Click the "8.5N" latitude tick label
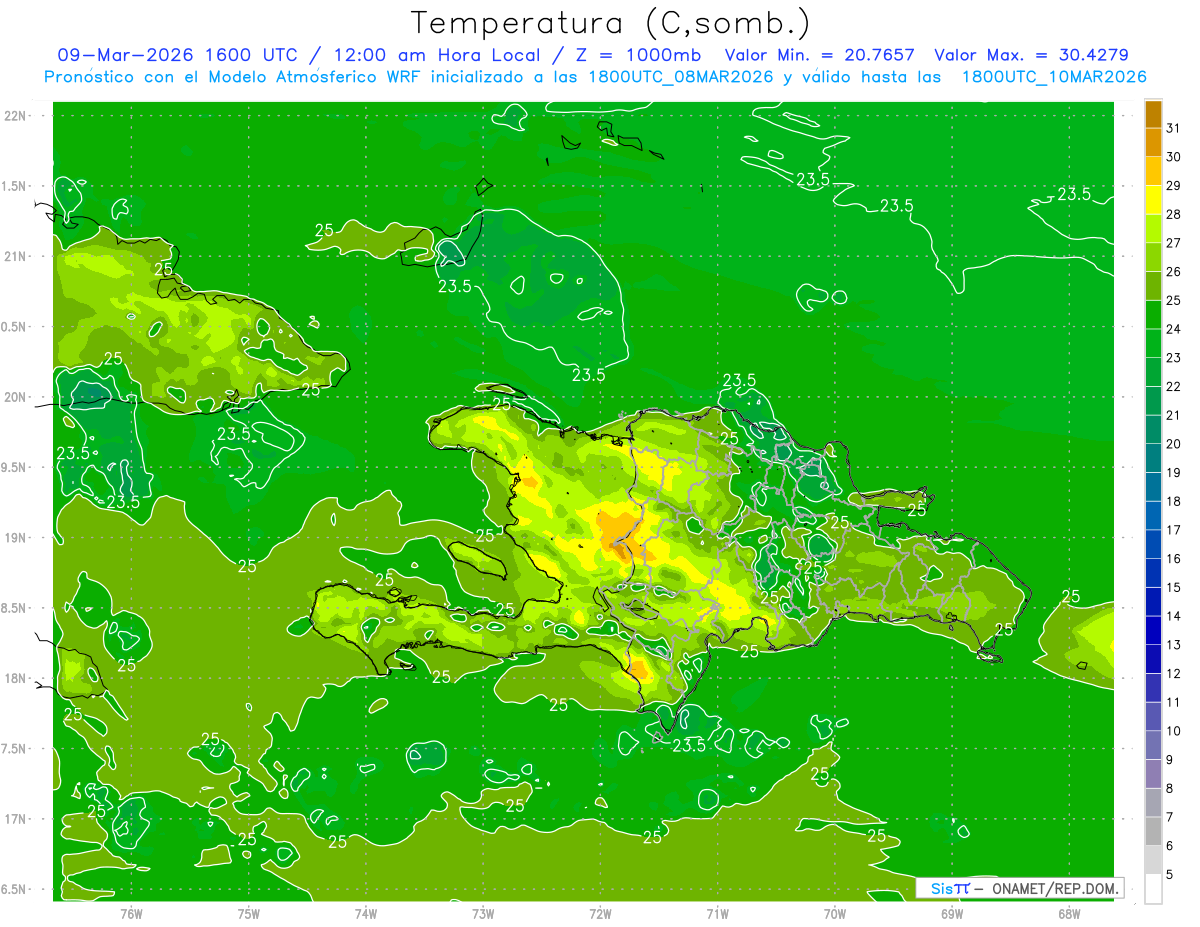Viewport: 1200px width, 927px height. click(x=14, y=608)
